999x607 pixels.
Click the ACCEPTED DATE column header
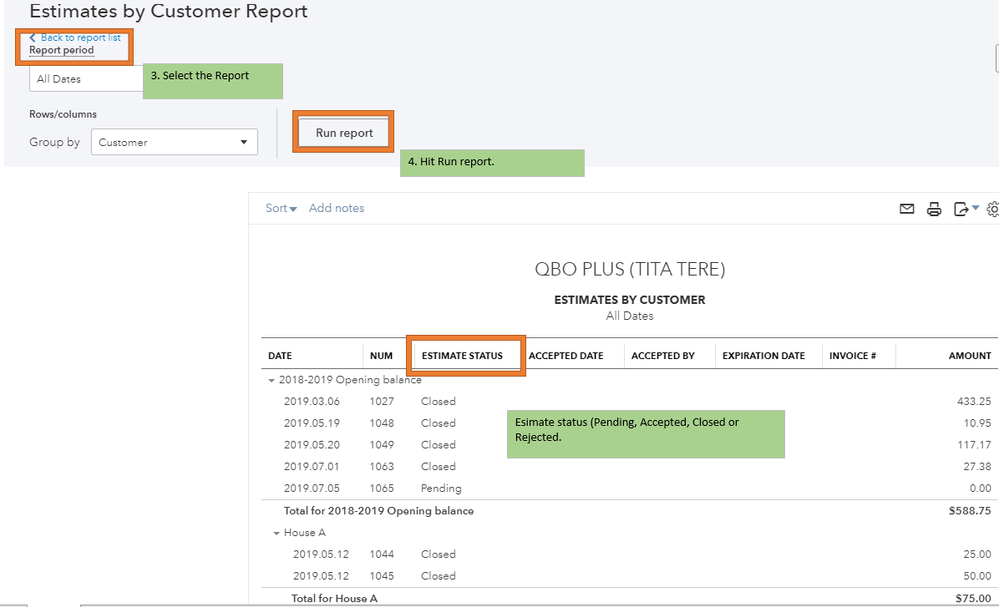[x=566, y=355]
